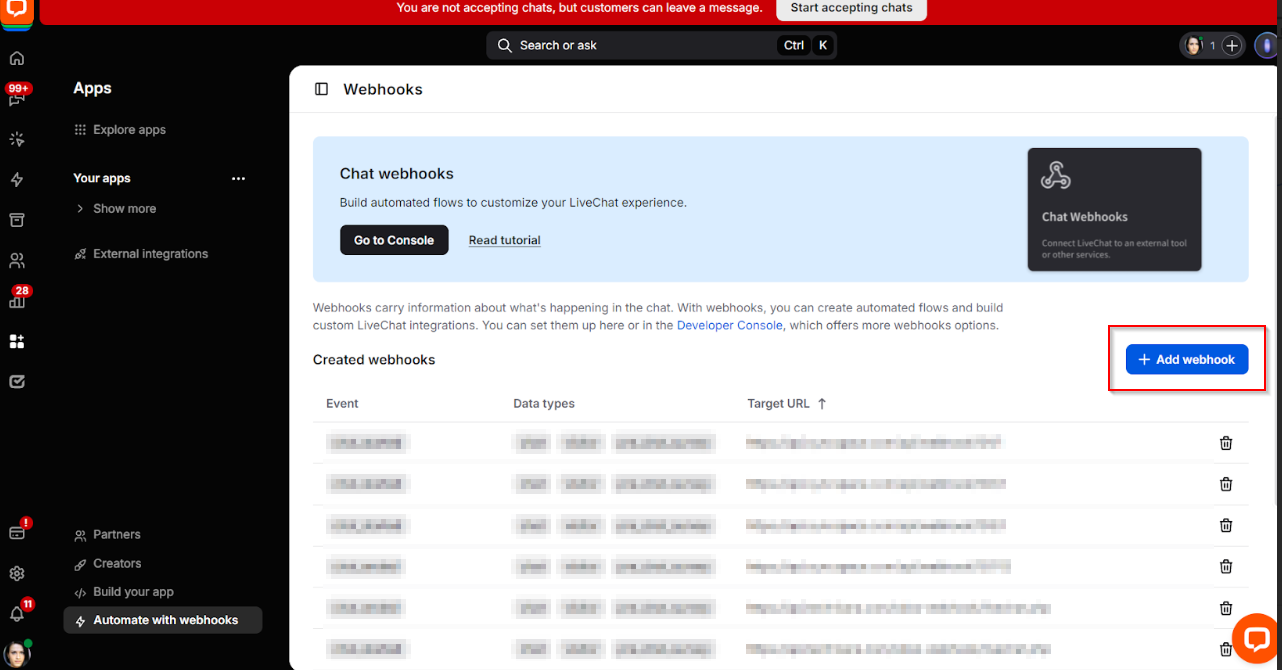Open External integrations
This screenshot has height=670, width=1282.
coord(141,254)
